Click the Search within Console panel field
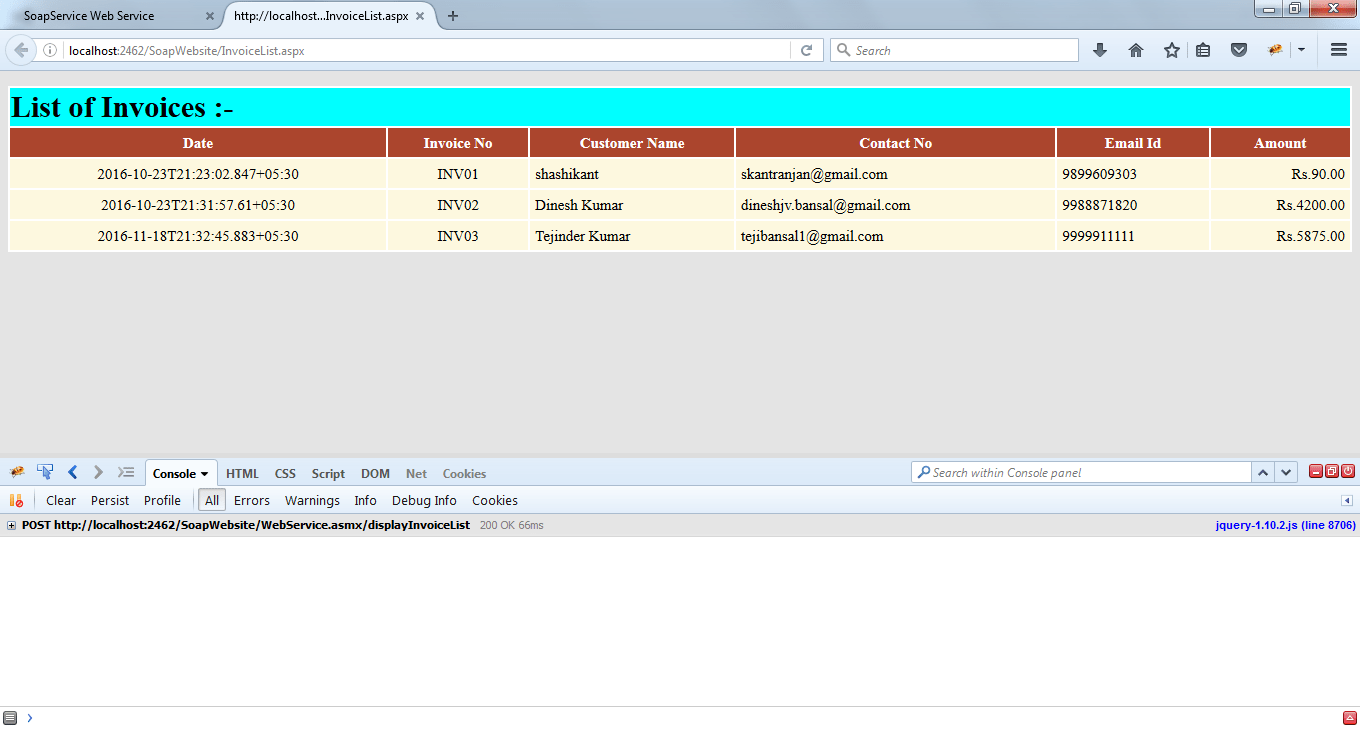This screenshot has height=729, width=1360. [x=1085, y=473]
